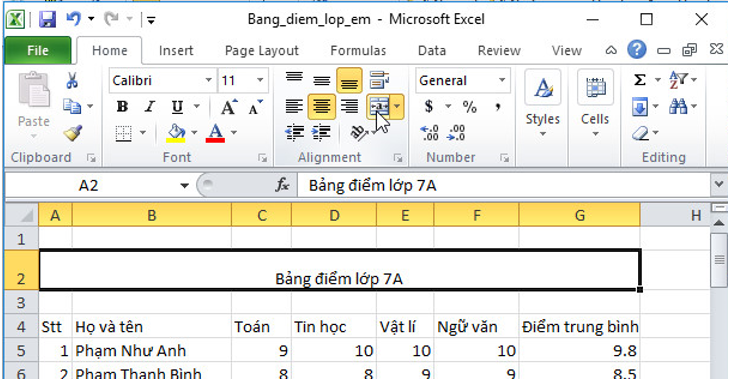Click the Save icon in quick access toolbar
Viewport: 729px width, 382px height.
pos(47,20)
